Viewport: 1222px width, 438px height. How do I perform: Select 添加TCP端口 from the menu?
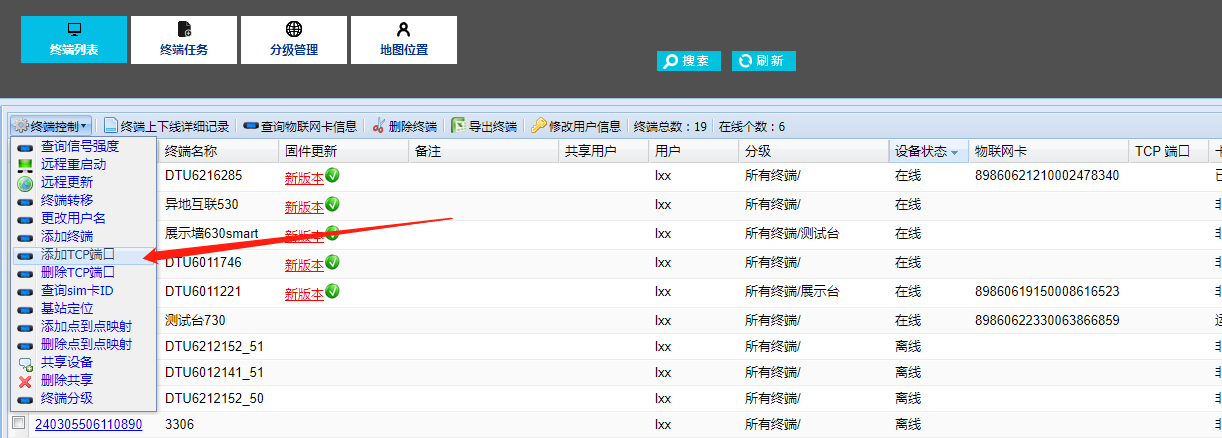click(x=77, y=255)
